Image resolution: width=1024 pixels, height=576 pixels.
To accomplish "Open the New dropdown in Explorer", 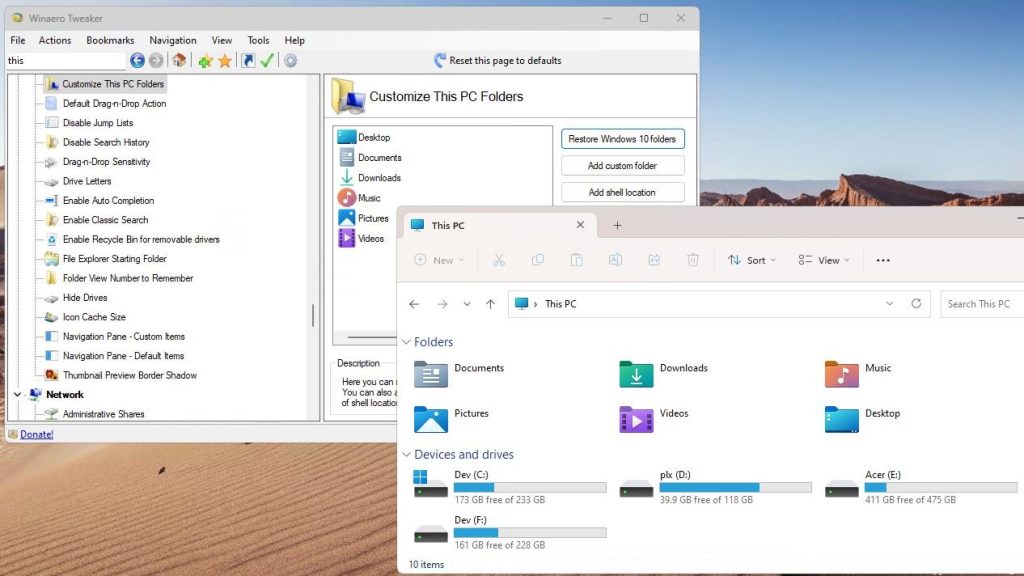I will pyautogui.click(x=439, y=260).
